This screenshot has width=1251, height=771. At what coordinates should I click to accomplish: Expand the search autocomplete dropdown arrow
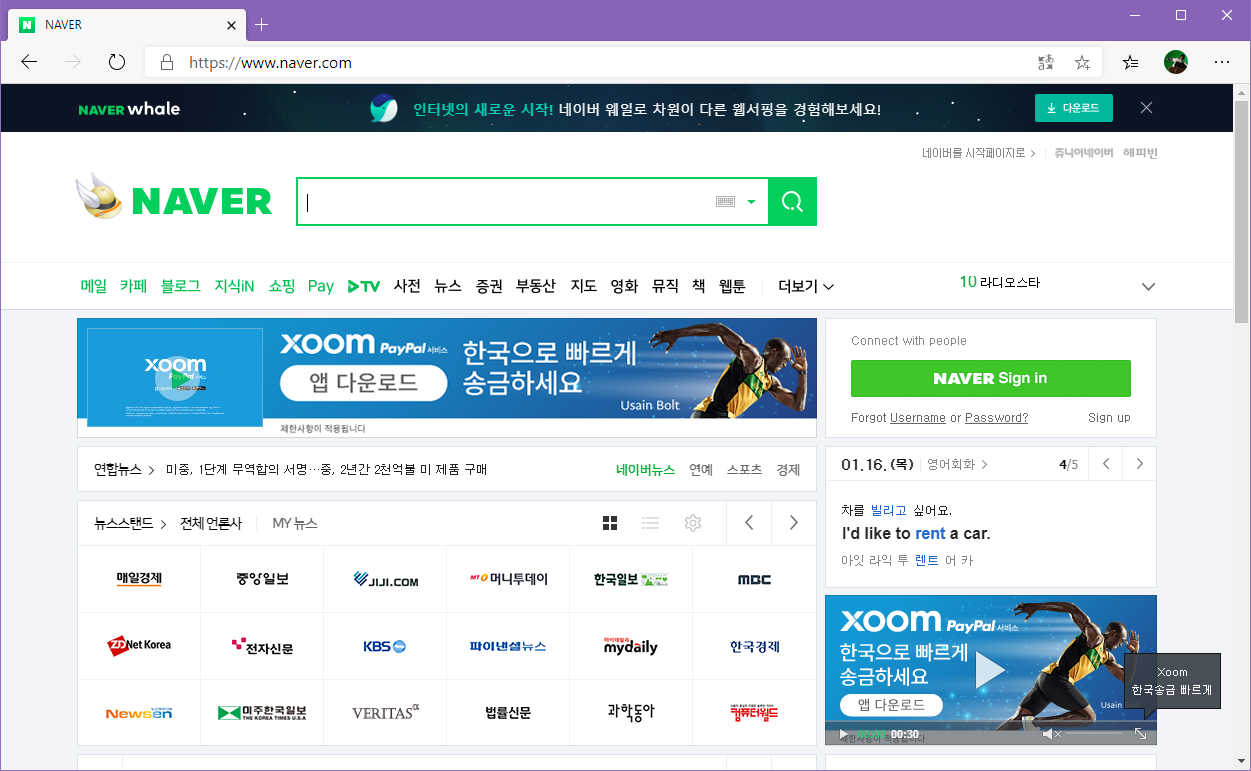click(x=752, y=202)
